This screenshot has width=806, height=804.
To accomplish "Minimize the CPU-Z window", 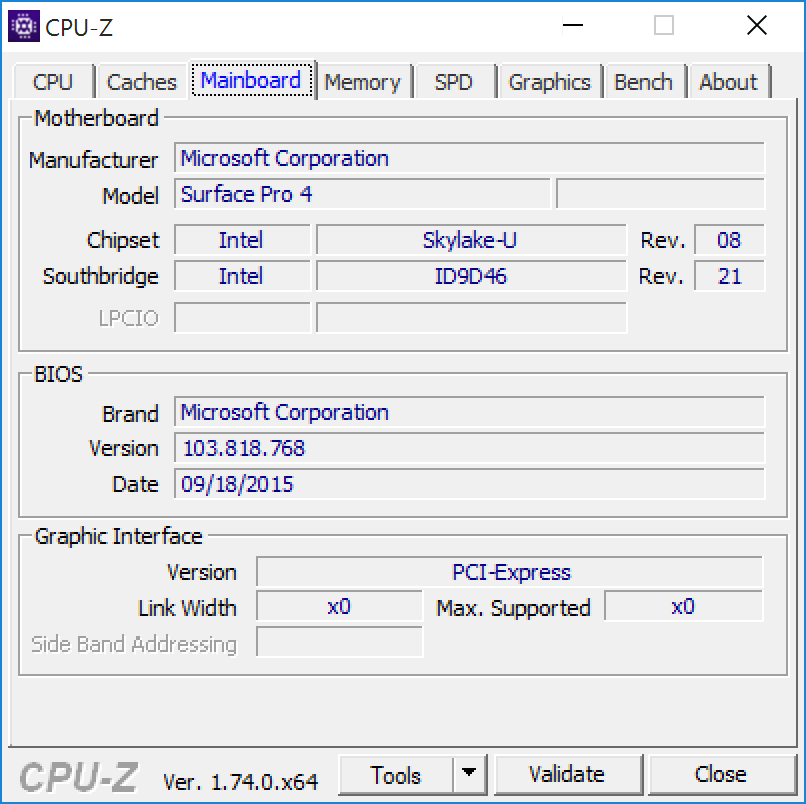I will tap(572, 26).
